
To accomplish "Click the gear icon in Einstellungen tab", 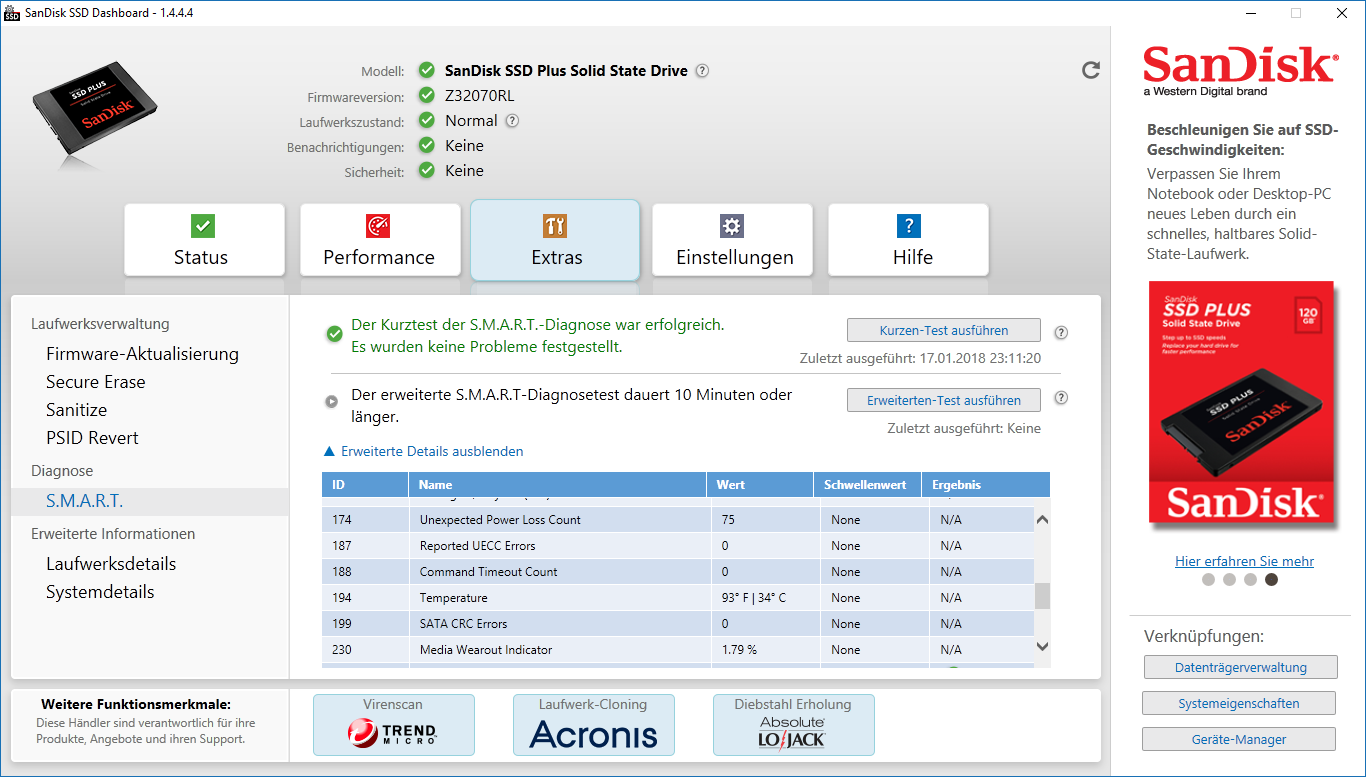I will click(x=732, y=225).
